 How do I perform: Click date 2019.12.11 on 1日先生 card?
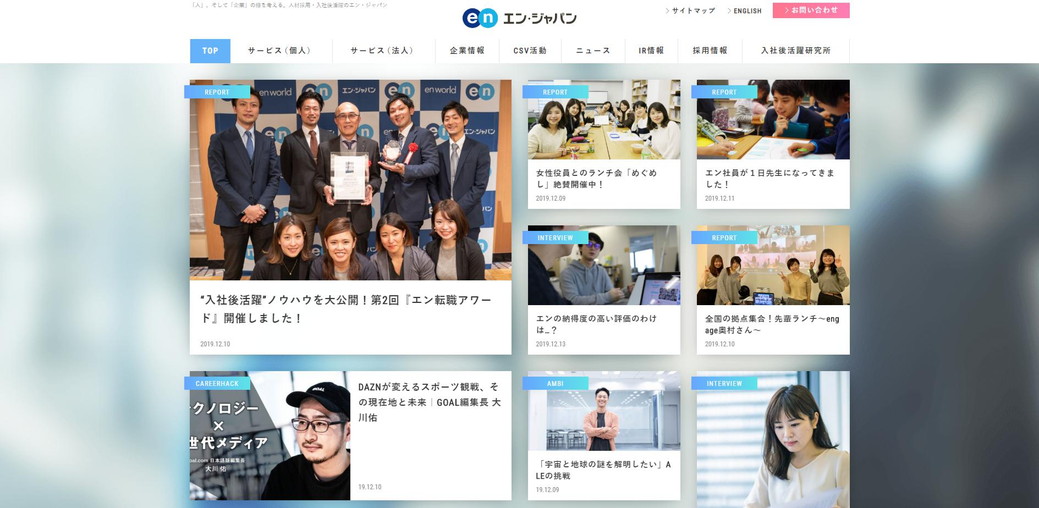click(720, 199)
